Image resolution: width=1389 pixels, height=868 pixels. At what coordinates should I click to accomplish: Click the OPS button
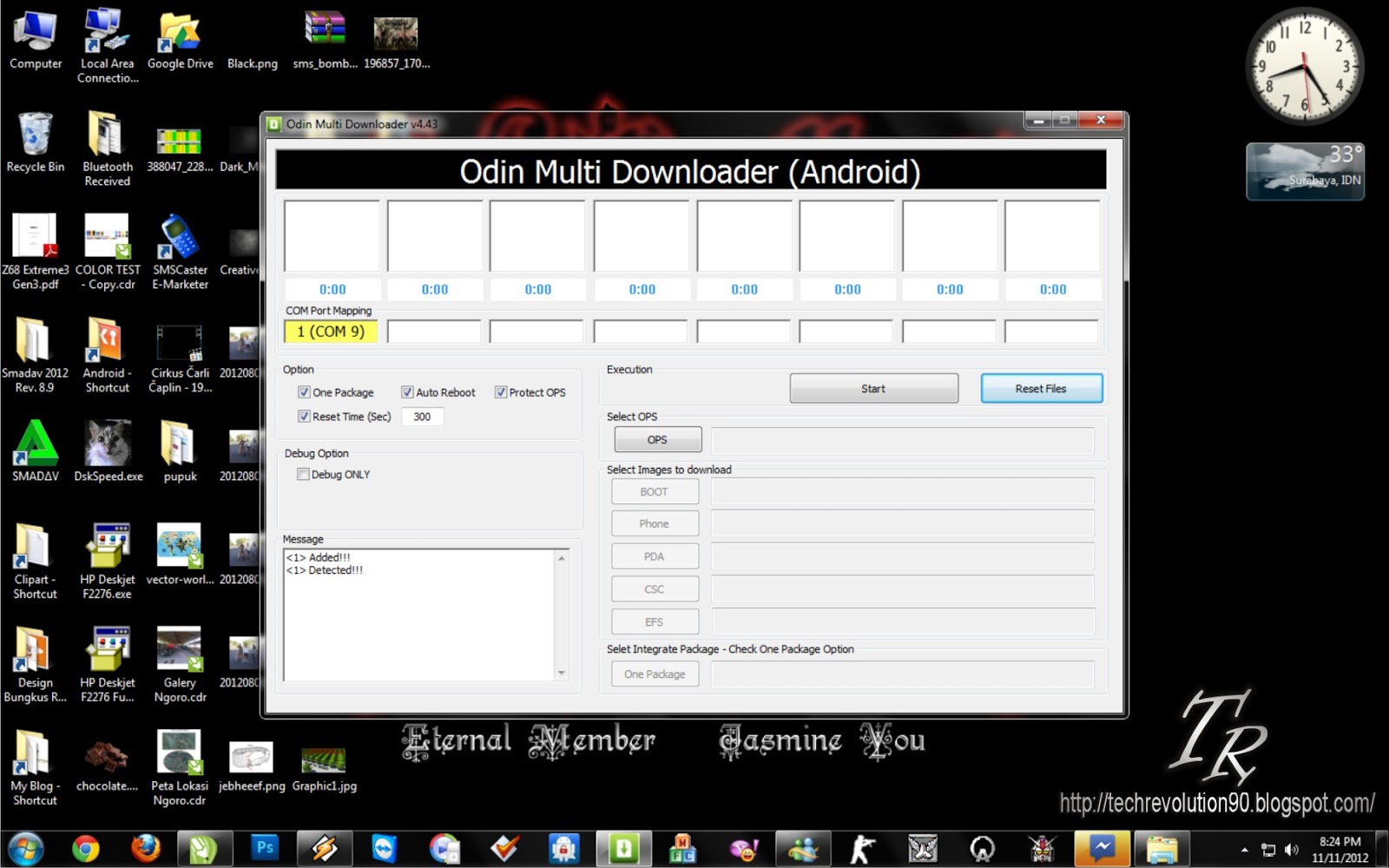tap(657, 439)
